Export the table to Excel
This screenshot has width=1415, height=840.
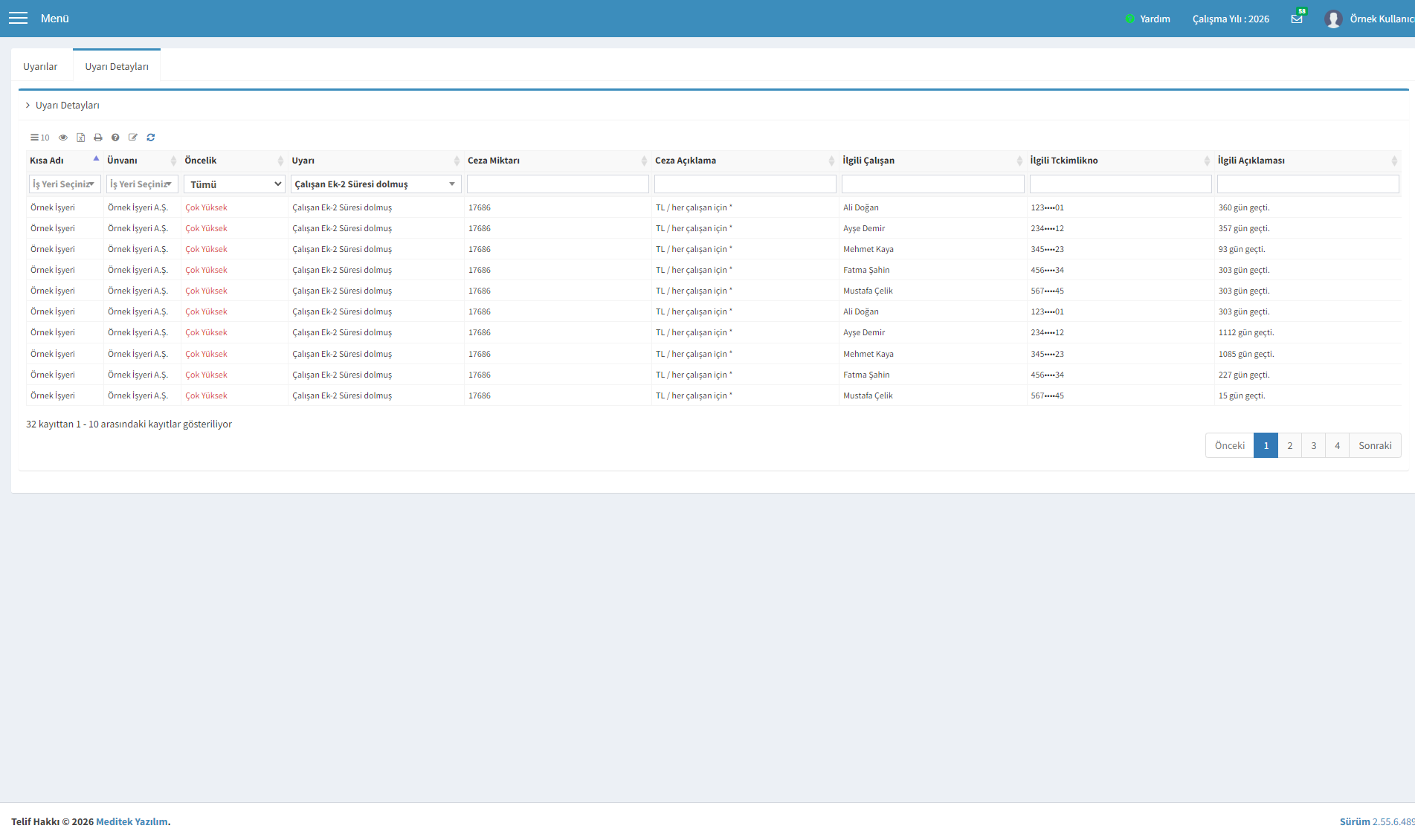pyautogui.click(x=80, y=138)
